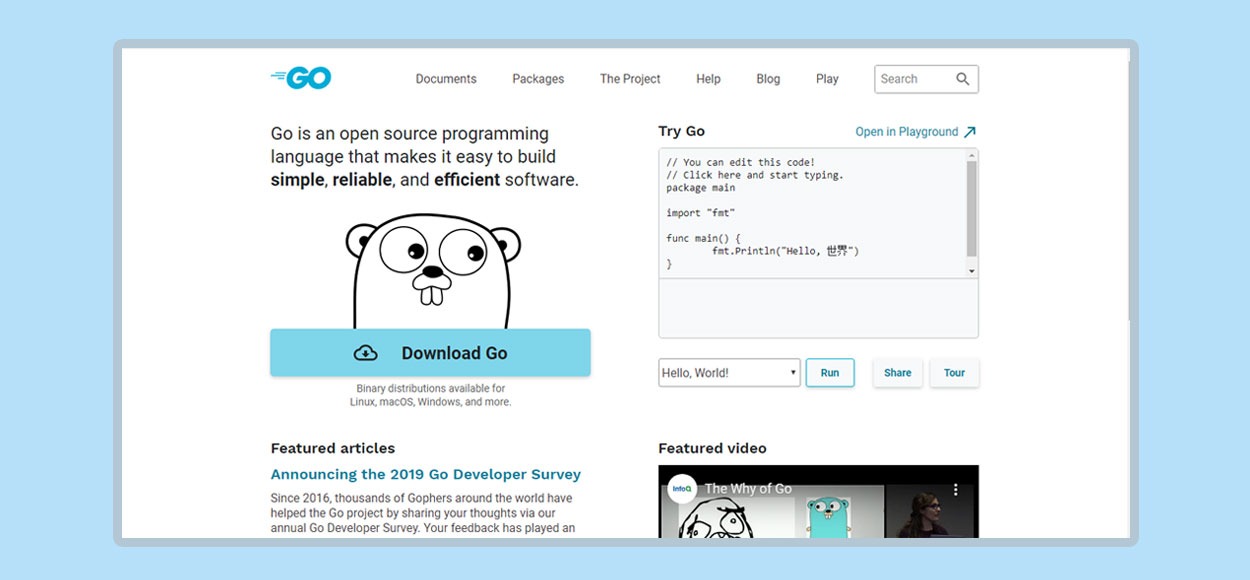1250x580 pixels.
Task: Click the InfoQ channel avatar on the video
Action: (x=682, y=489)
